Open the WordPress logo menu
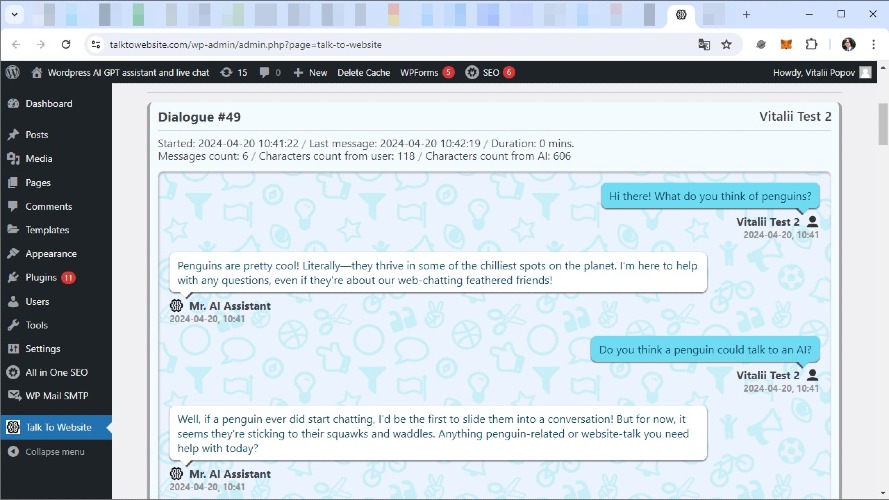This screenshot has height=500, width=889. 12,73
